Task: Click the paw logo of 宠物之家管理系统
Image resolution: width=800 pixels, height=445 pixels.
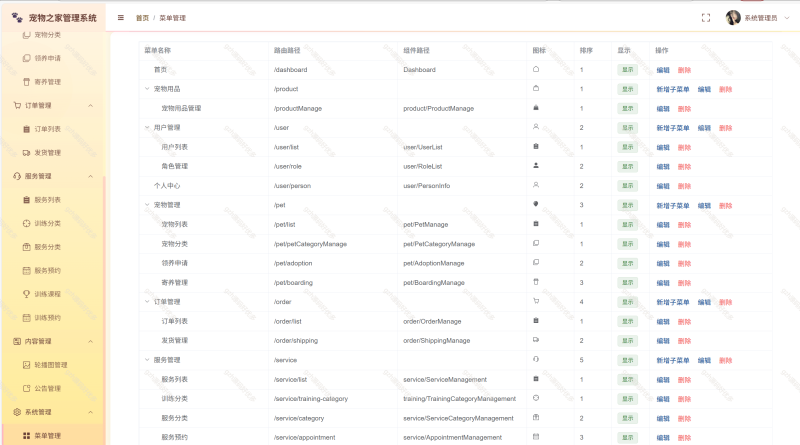Action: 17,18
